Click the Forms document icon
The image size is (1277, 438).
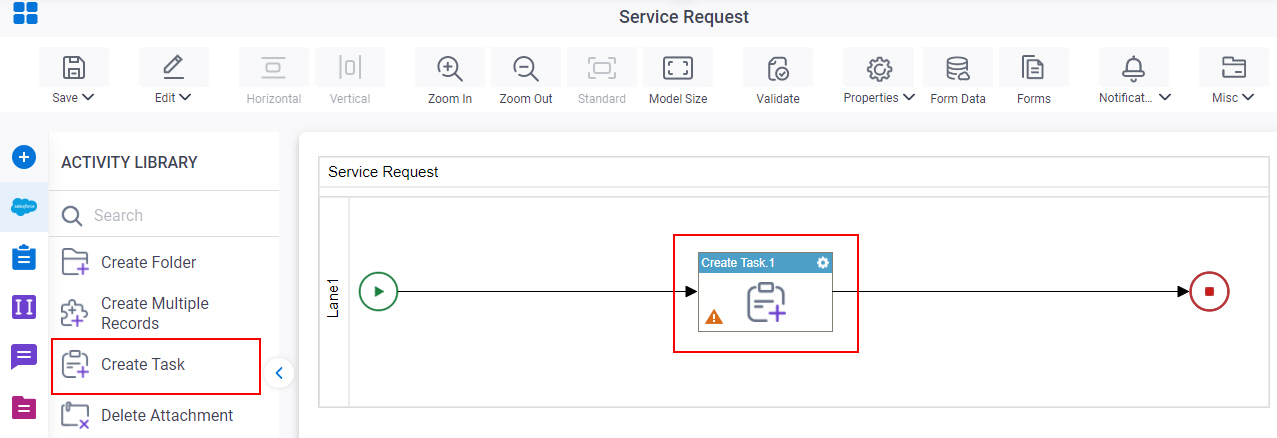pos(1034,68)
